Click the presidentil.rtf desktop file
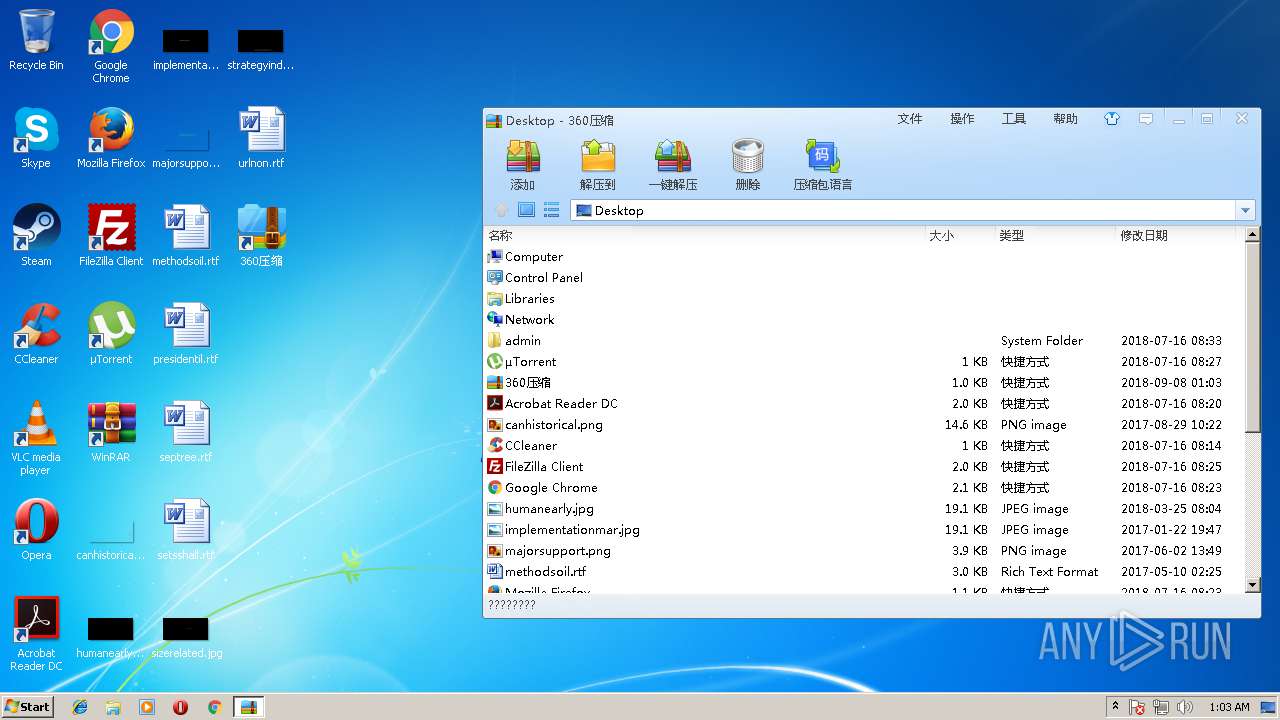The image size is (1280, 720). [x=186, y=334]
